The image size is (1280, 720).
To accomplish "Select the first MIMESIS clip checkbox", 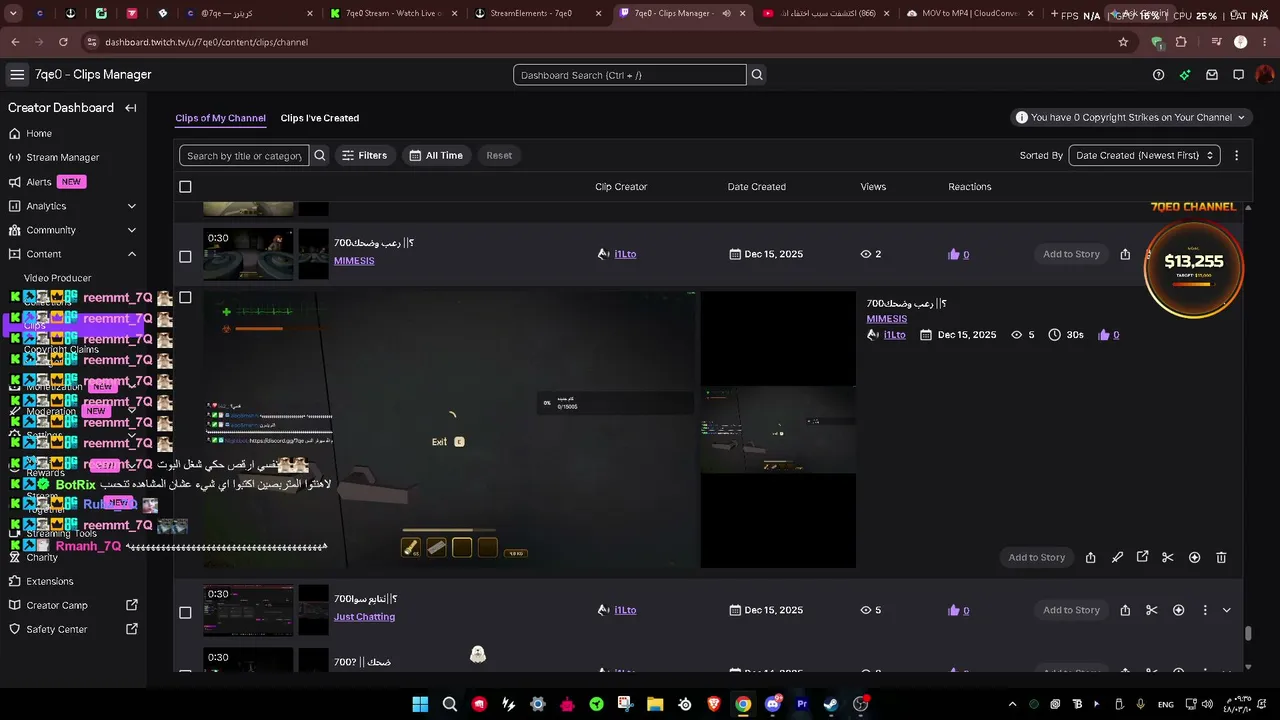I will point(185,256).
